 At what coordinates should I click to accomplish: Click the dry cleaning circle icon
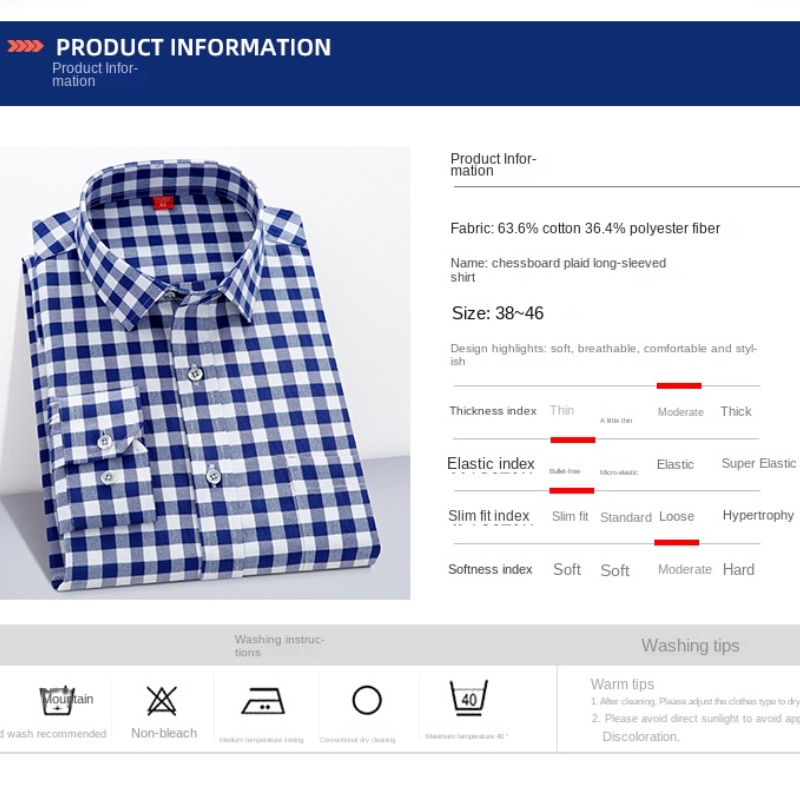tap(367, 700)
